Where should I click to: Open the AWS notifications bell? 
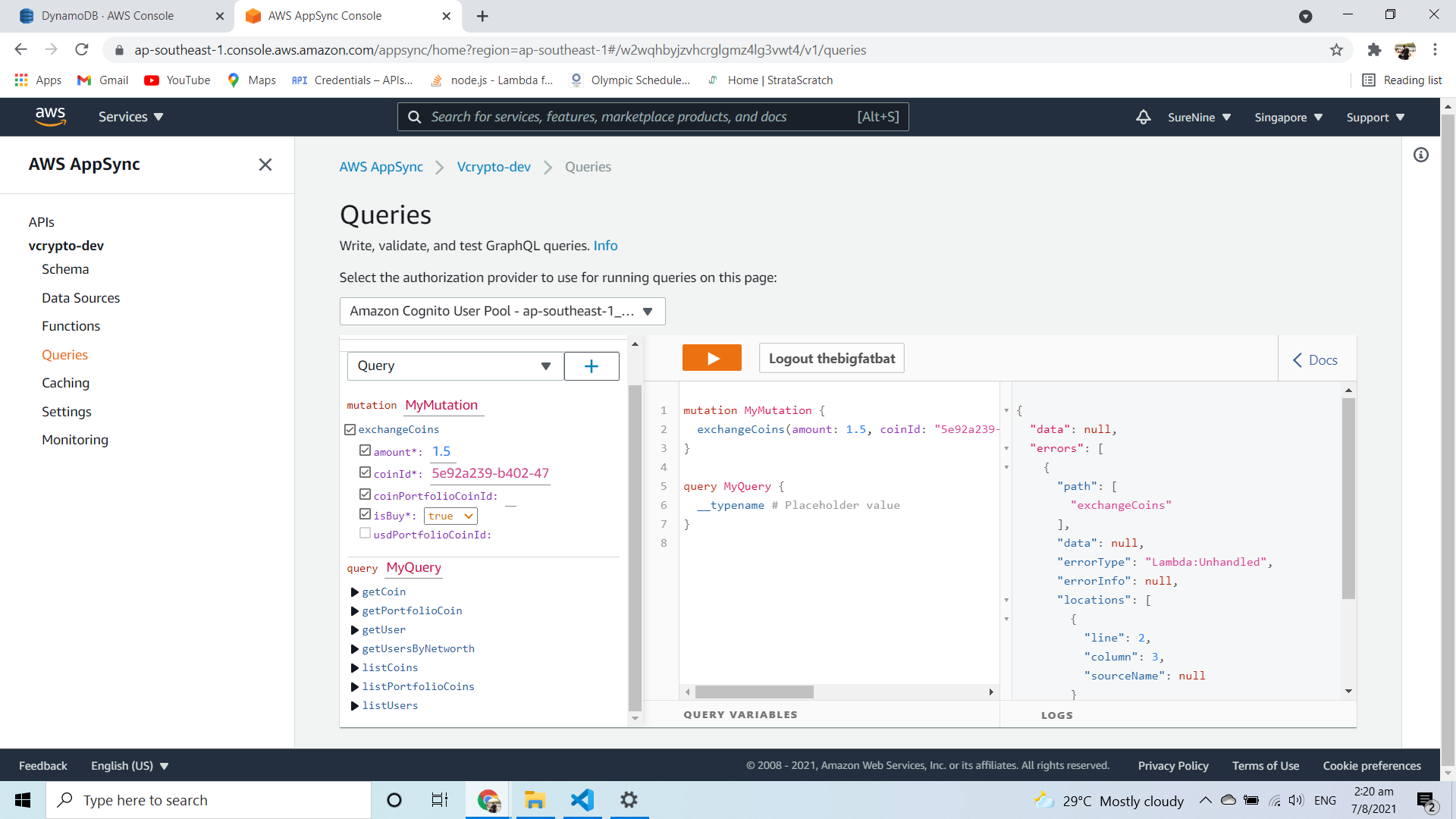point(1143,117)
